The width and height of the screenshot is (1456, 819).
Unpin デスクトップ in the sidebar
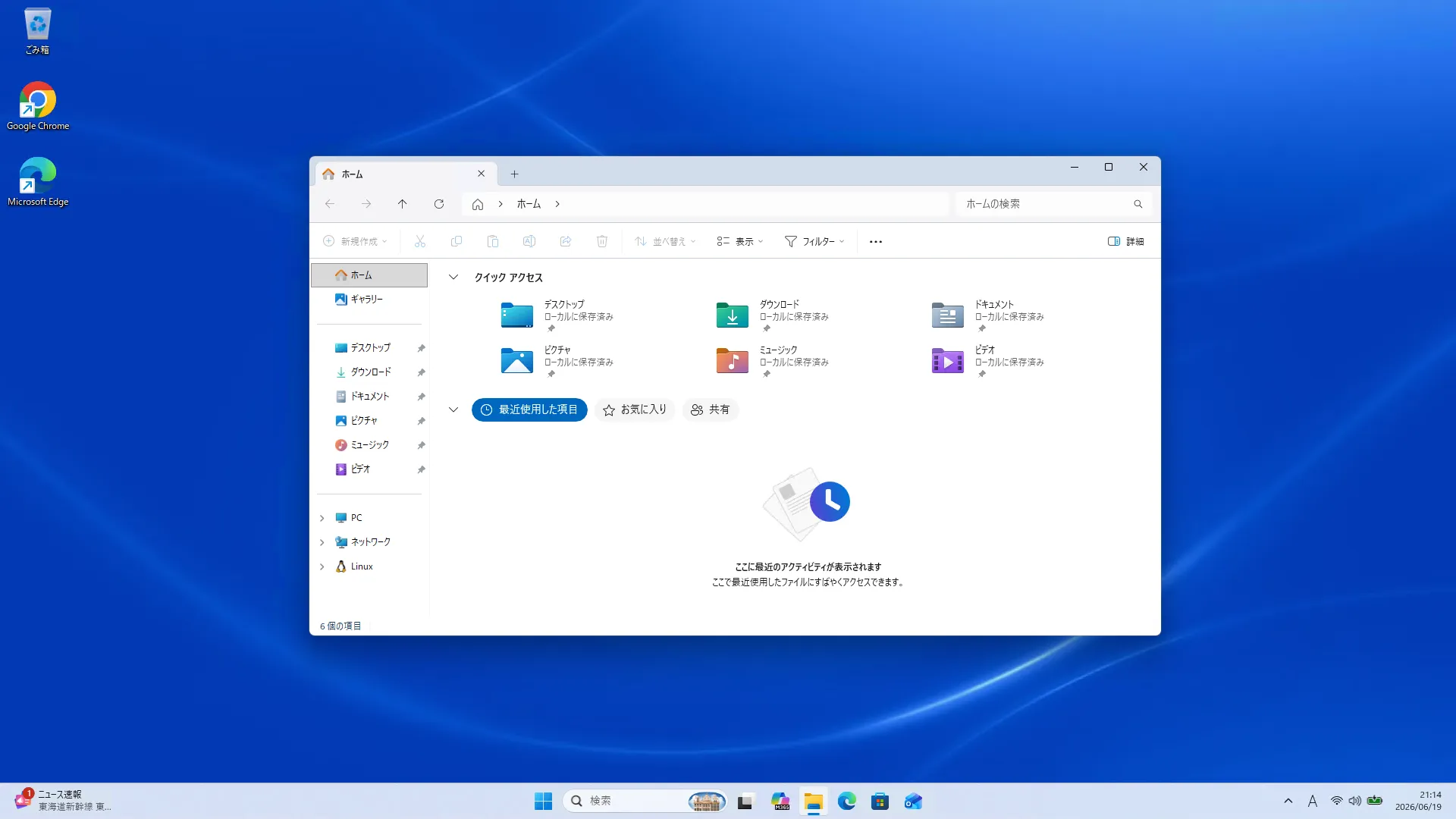pyautogui.click(x=421, y=348)
